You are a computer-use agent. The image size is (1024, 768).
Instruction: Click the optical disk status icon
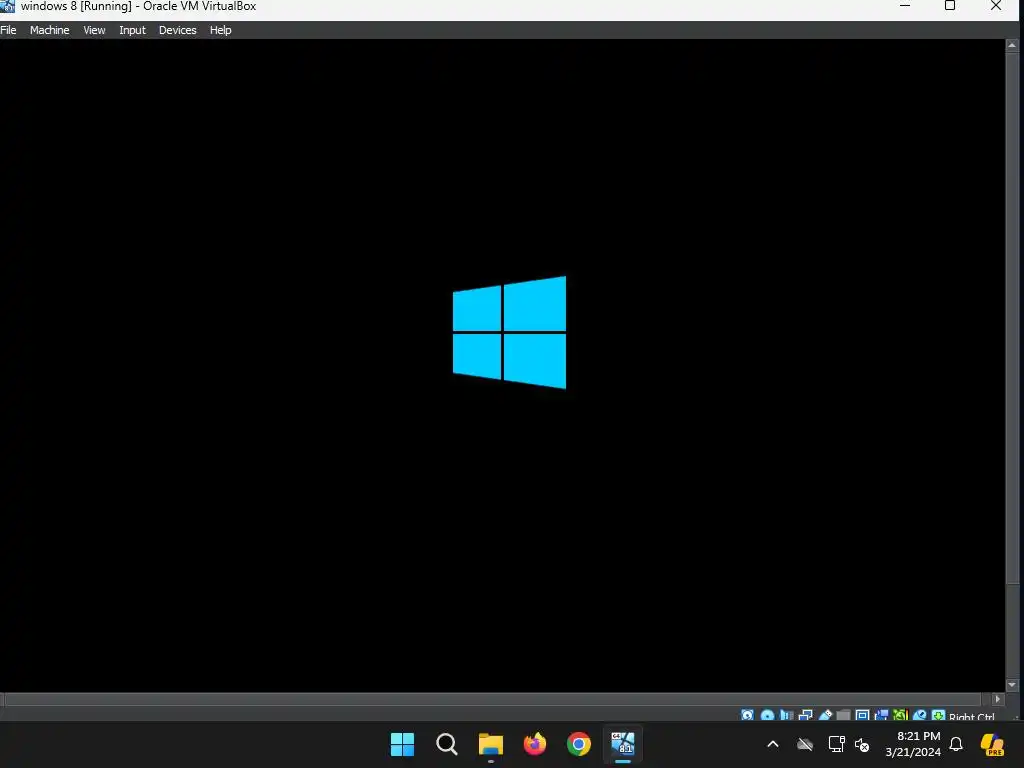click(x=767, y=716)
